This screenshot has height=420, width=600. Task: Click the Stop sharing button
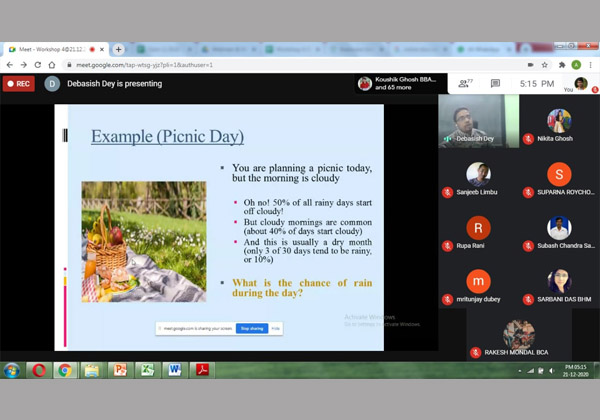pos(252,328)
